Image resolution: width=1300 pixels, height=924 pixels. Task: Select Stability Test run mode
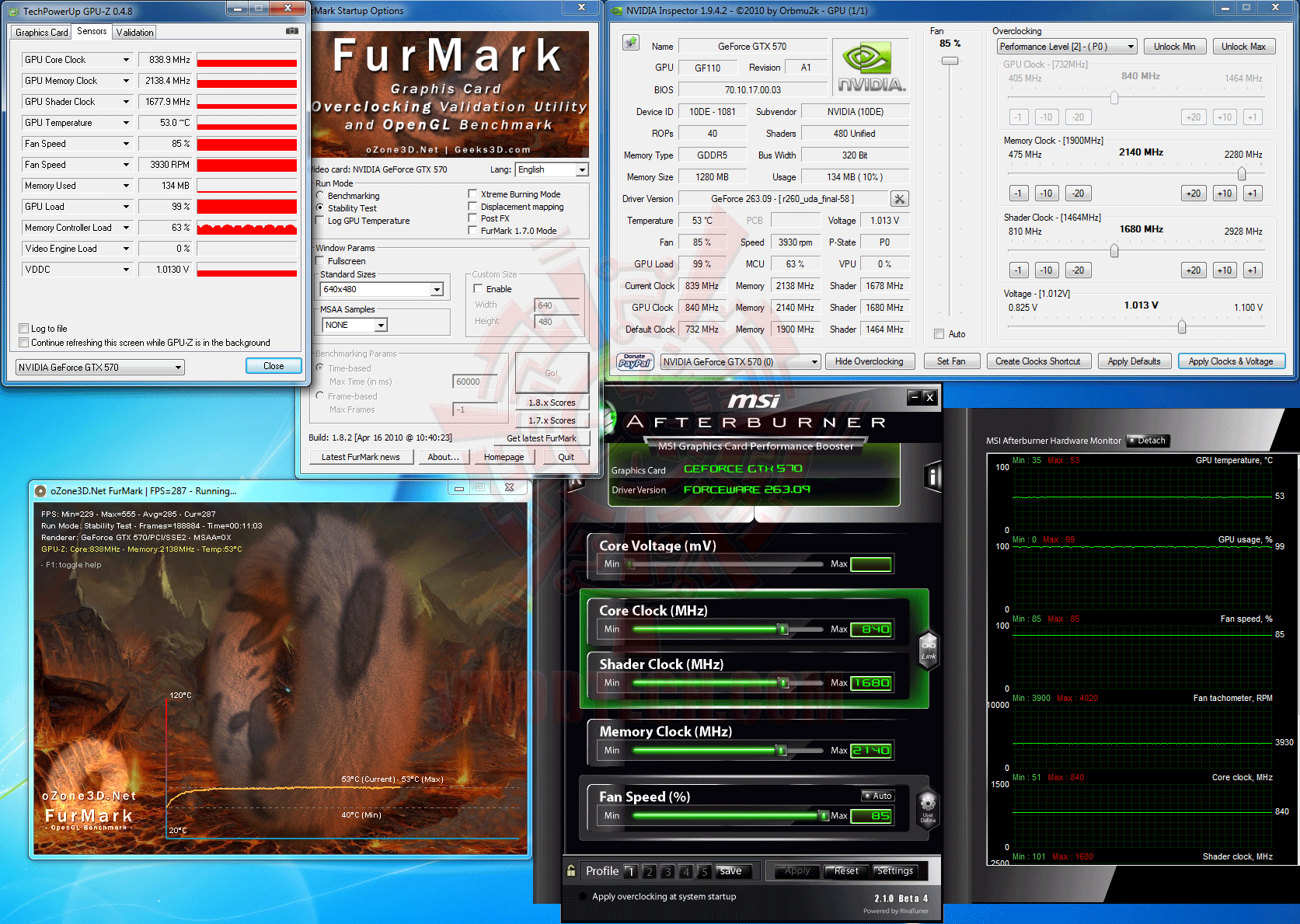tap(320, 208)
